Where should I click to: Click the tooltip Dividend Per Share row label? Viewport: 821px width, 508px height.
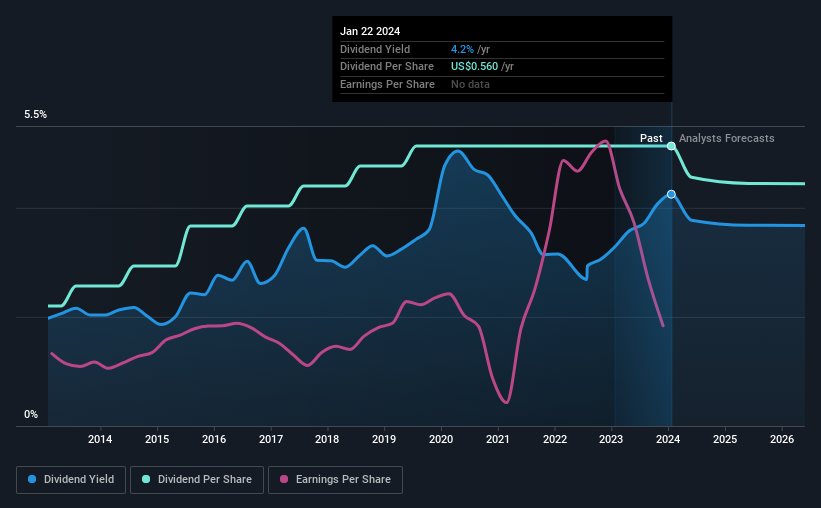pyautogui.click(x=387, y=67)
